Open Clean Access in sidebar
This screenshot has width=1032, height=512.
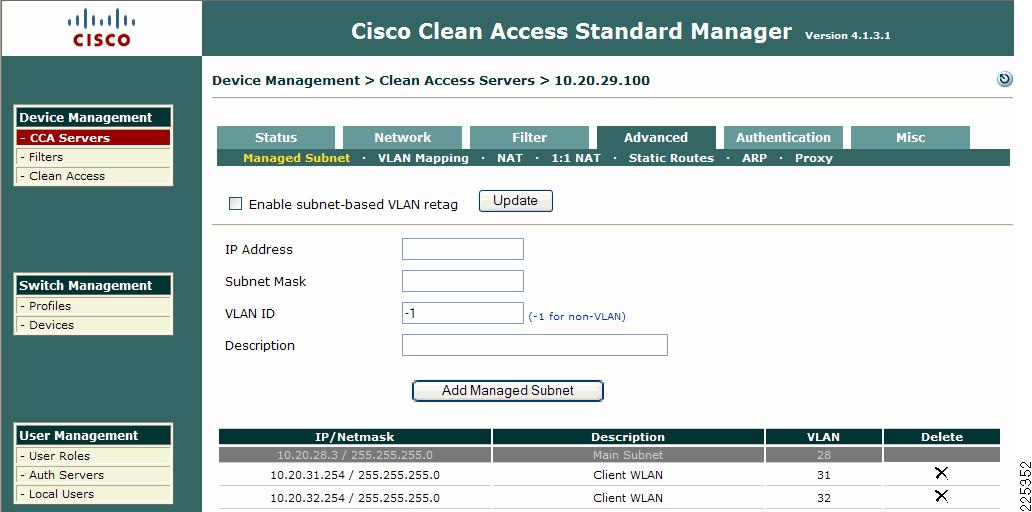point(93,176)
